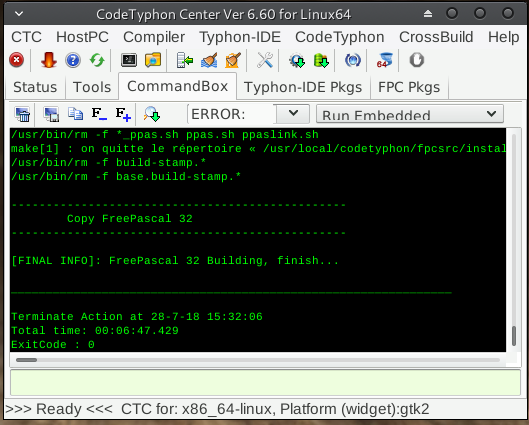Screen dimensions: 529x425
Task: Increase font size with F plus icon
Action: [123, 114]
